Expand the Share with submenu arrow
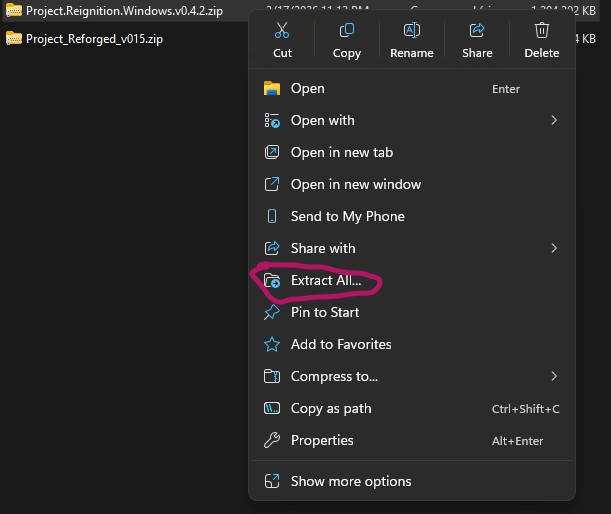 553,248
